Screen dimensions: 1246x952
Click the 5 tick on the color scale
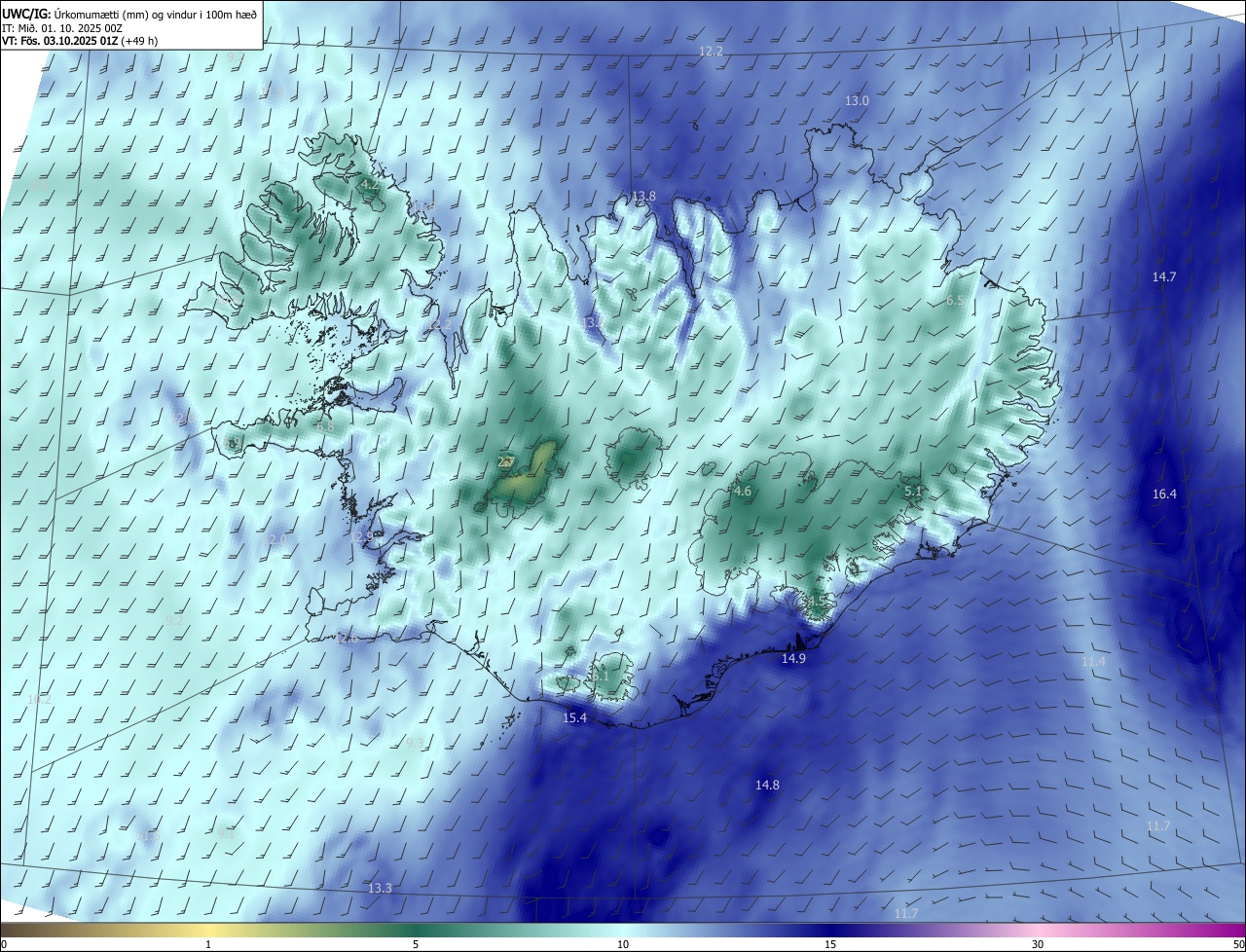point(416,945)
